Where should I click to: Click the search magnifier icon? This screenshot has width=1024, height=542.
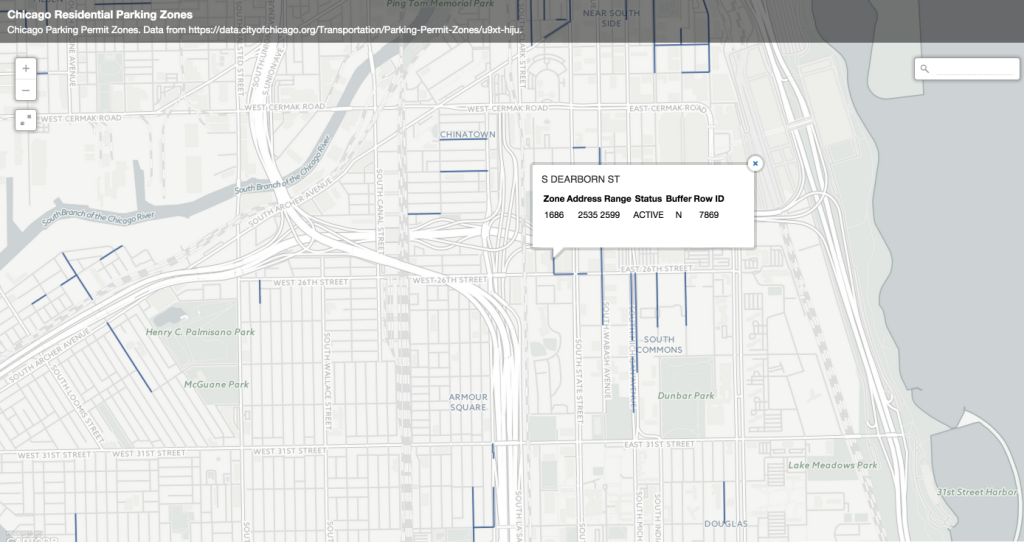tap(925, 69)
